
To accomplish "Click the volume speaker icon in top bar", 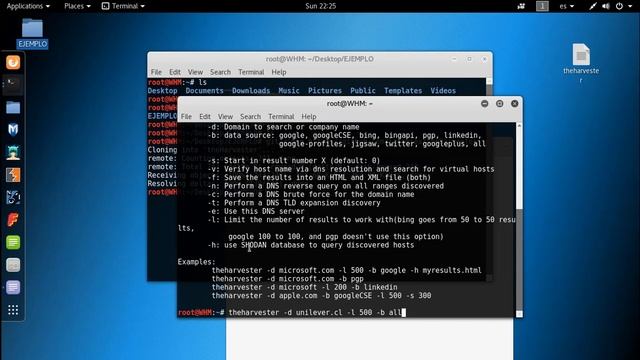I will [606, 6].
